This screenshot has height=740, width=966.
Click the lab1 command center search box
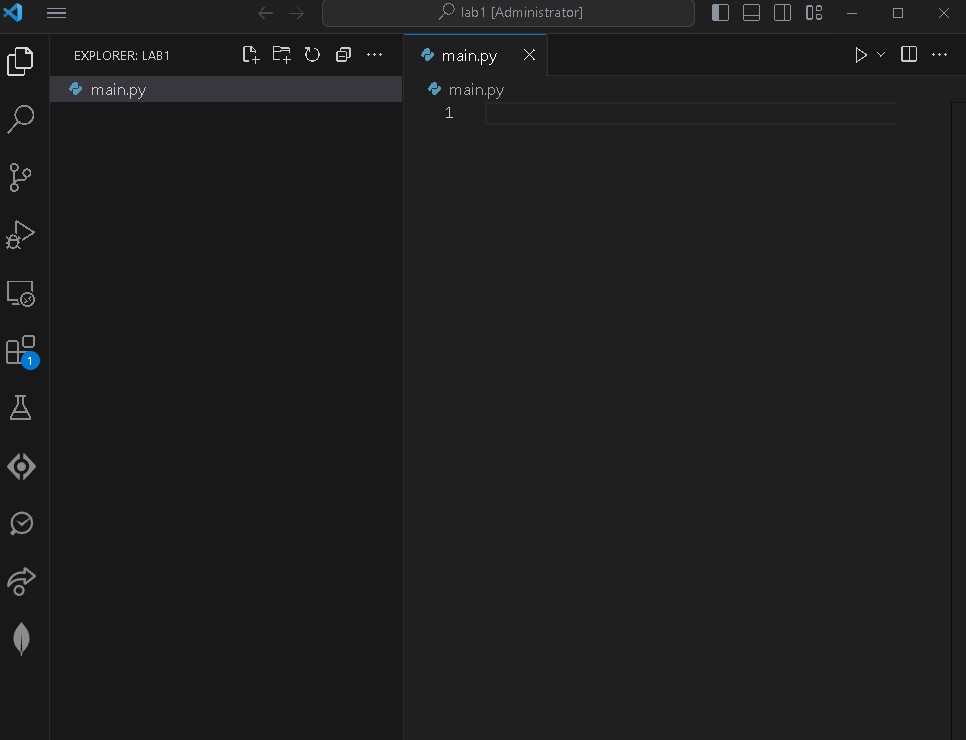pos(508,13)
